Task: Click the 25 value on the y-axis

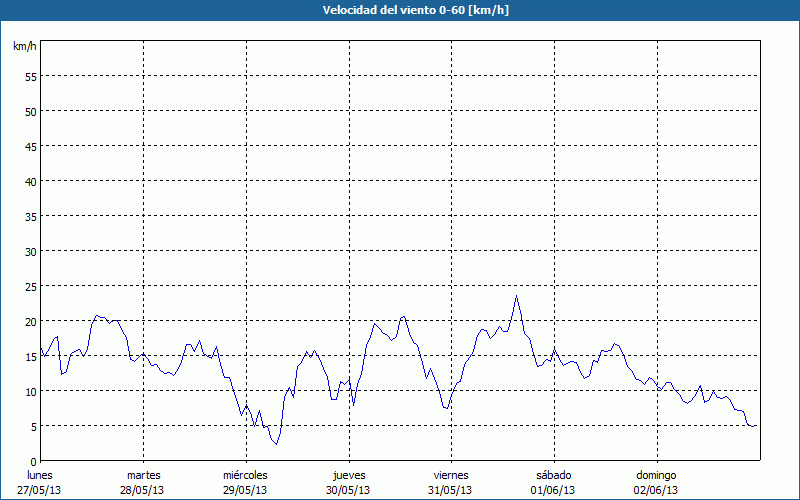Action: click(x=30, y=287)
